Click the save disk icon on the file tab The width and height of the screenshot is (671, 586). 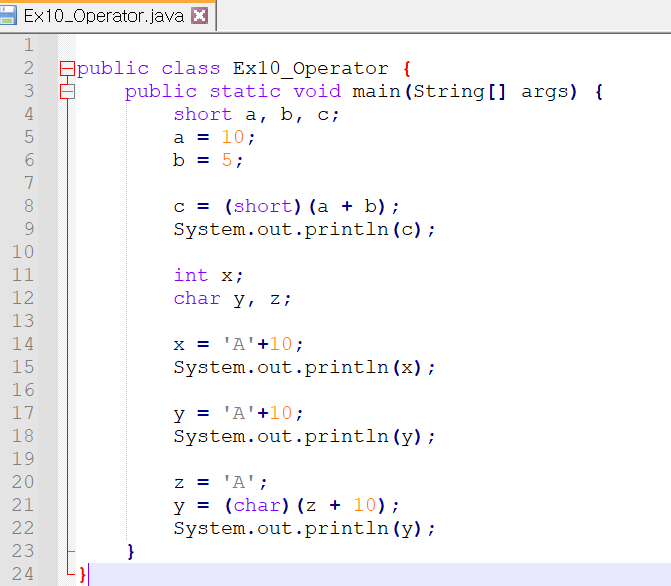pyautogui.click(x=8, y=15)
